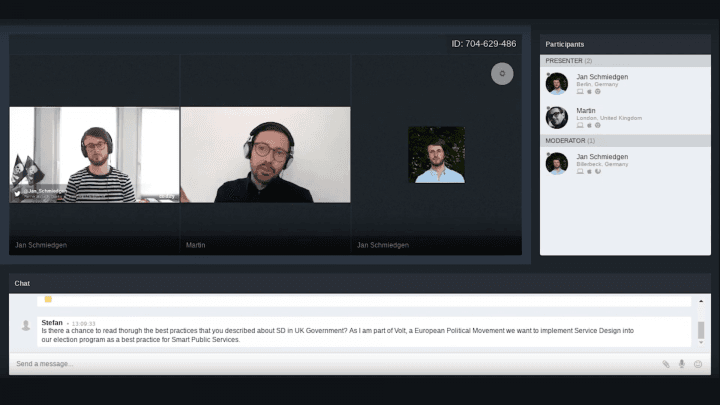
Task: Click the Apple OS icon under Jan Schmiedgen in Berlin
Action: (x=589, y=91)
